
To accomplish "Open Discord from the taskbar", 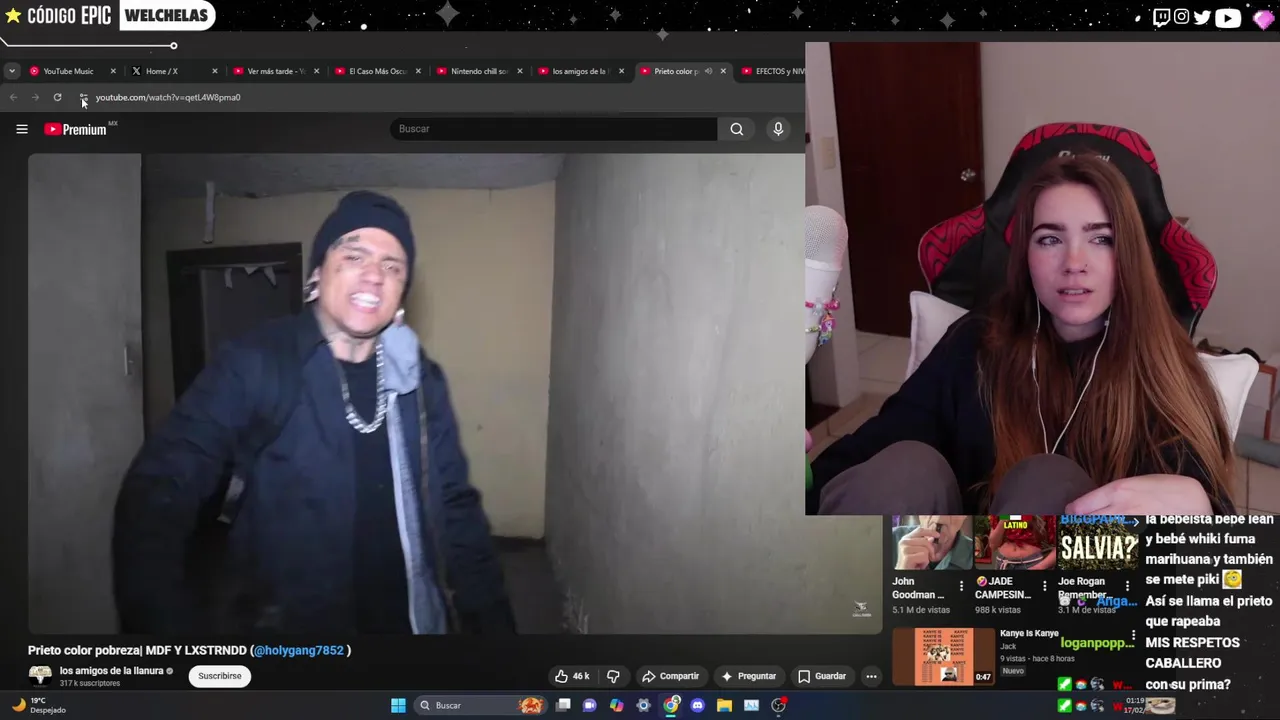I will [698, 705].
